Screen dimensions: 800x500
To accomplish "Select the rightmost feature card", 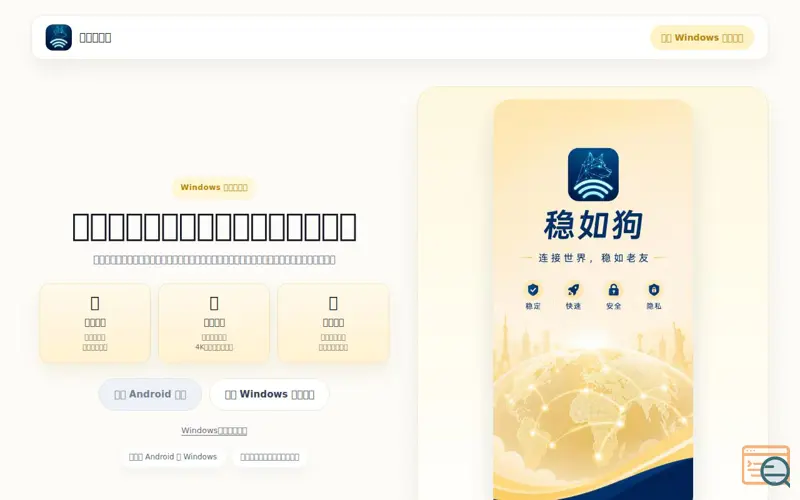I will pyautogui.click(x=333, y=323).
